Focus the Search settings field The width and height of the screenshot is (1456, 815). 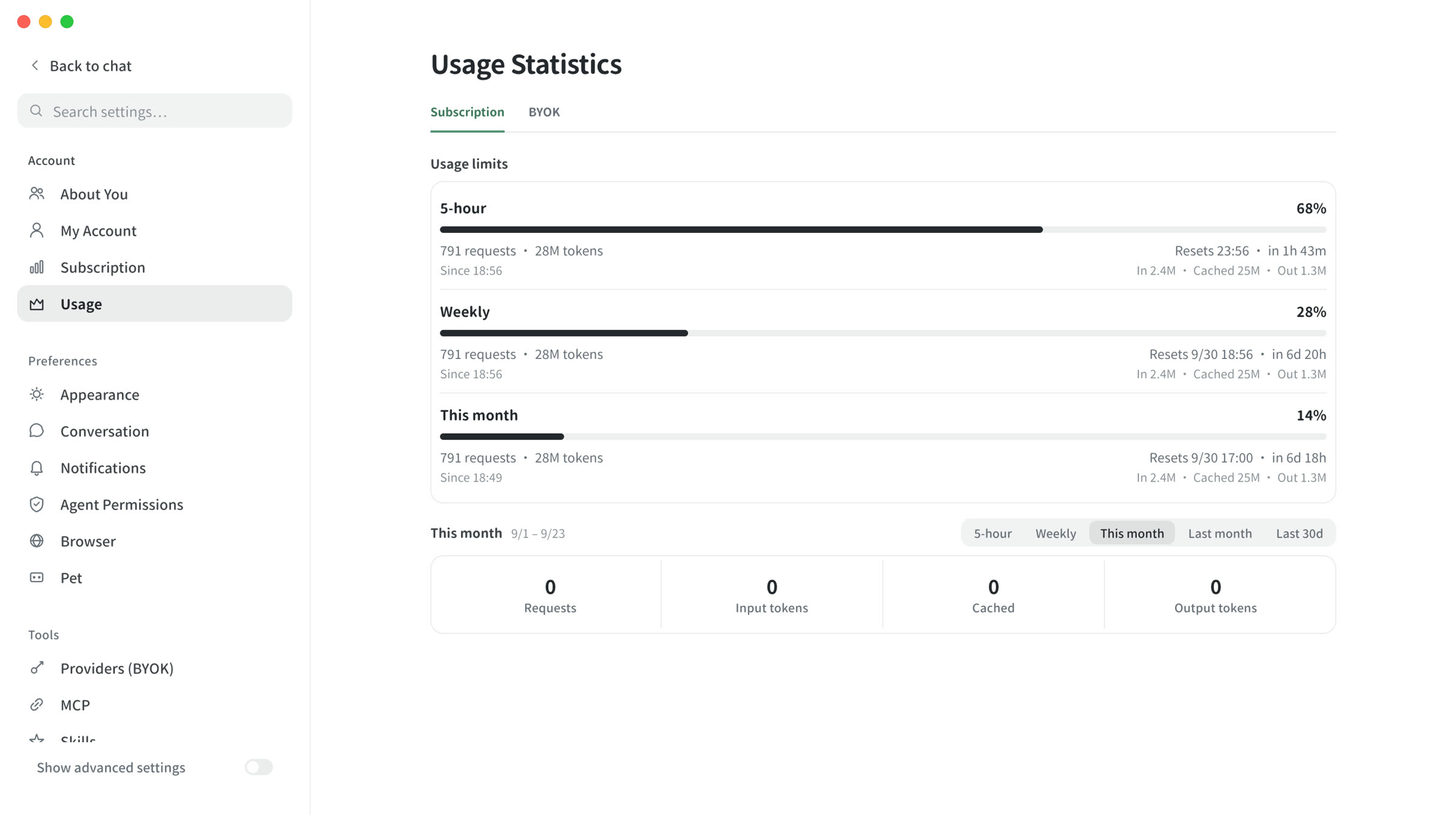click(155, 110)
